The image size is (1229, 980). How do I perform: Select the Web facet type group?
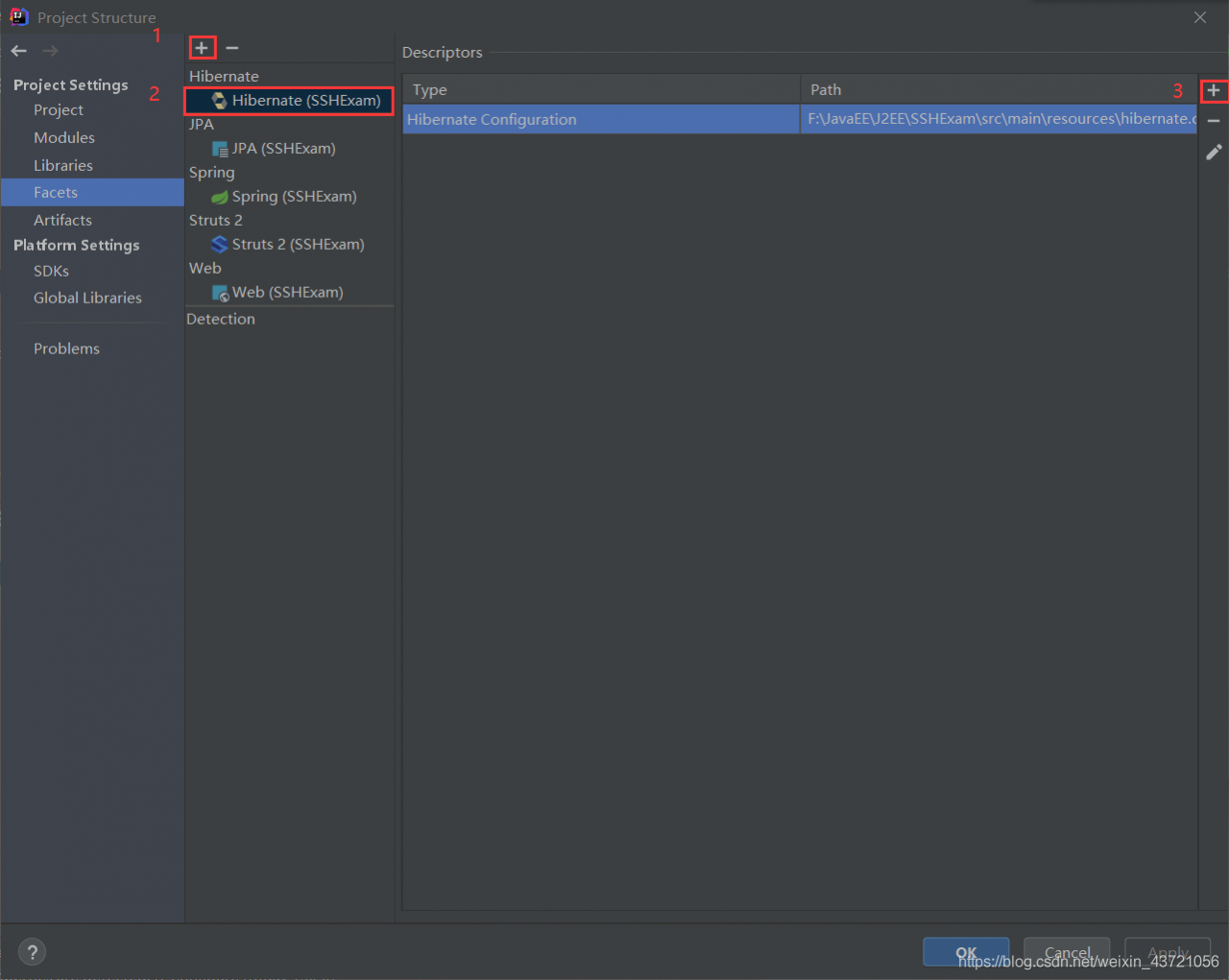205,269
